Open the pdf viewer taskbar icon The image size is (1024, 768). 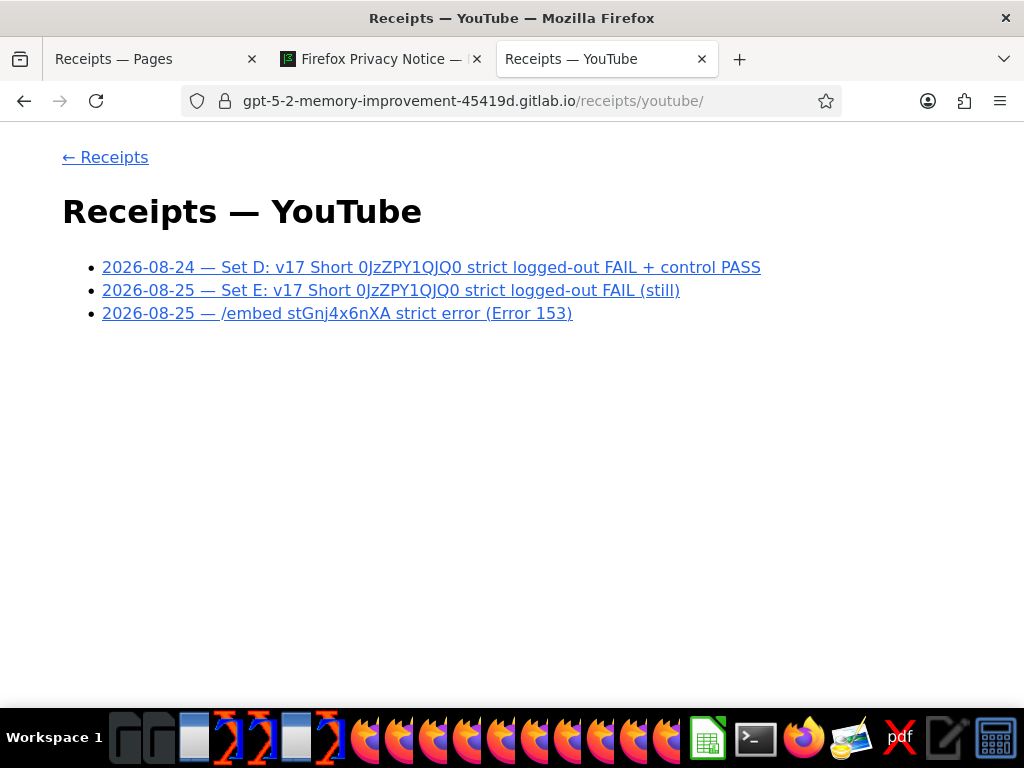(899, 739)
